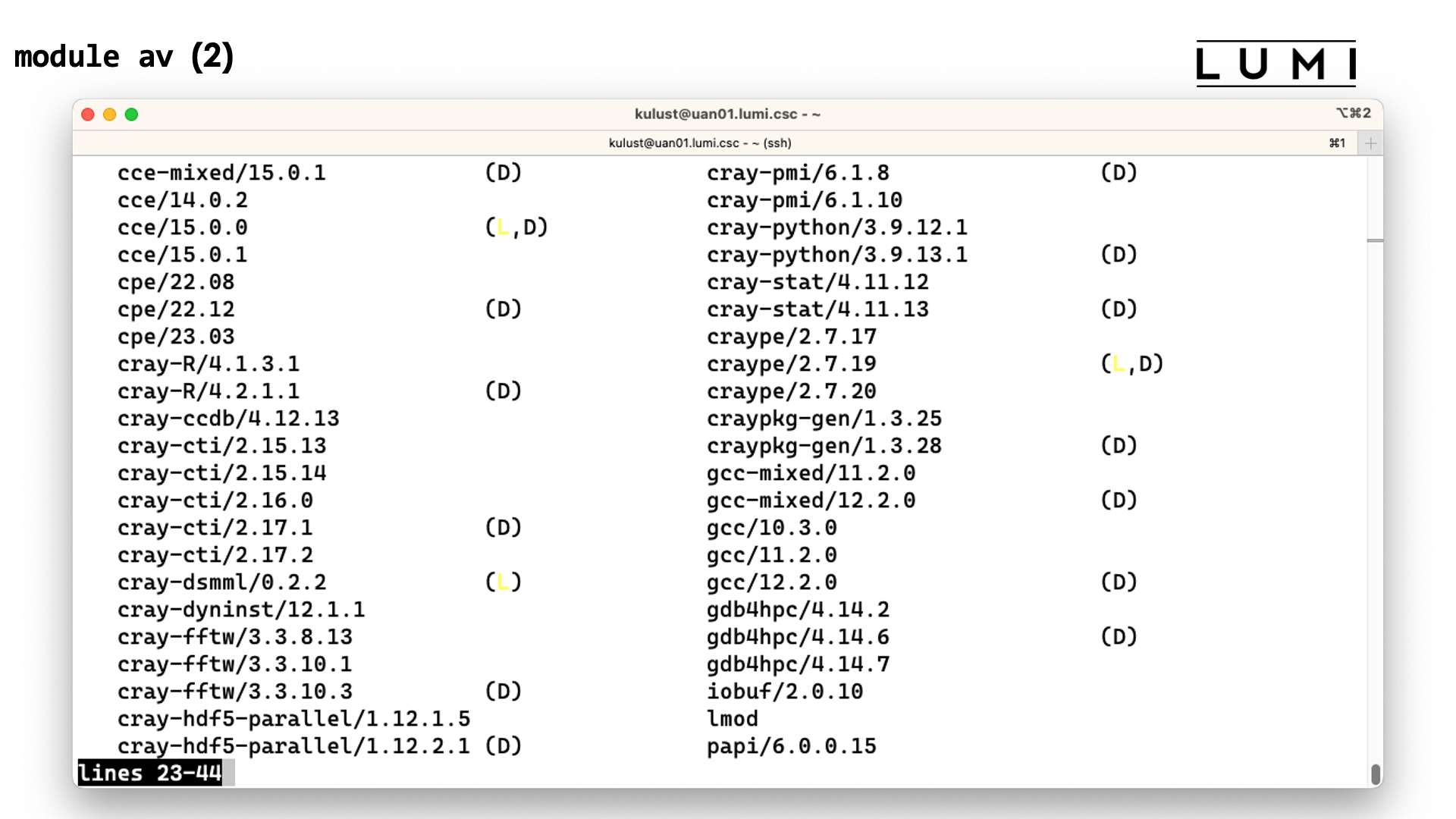Select text cray-R/4.1.3.1
Image resolution: width=1456 pixels, height=819 pixels.
point(209,364)
